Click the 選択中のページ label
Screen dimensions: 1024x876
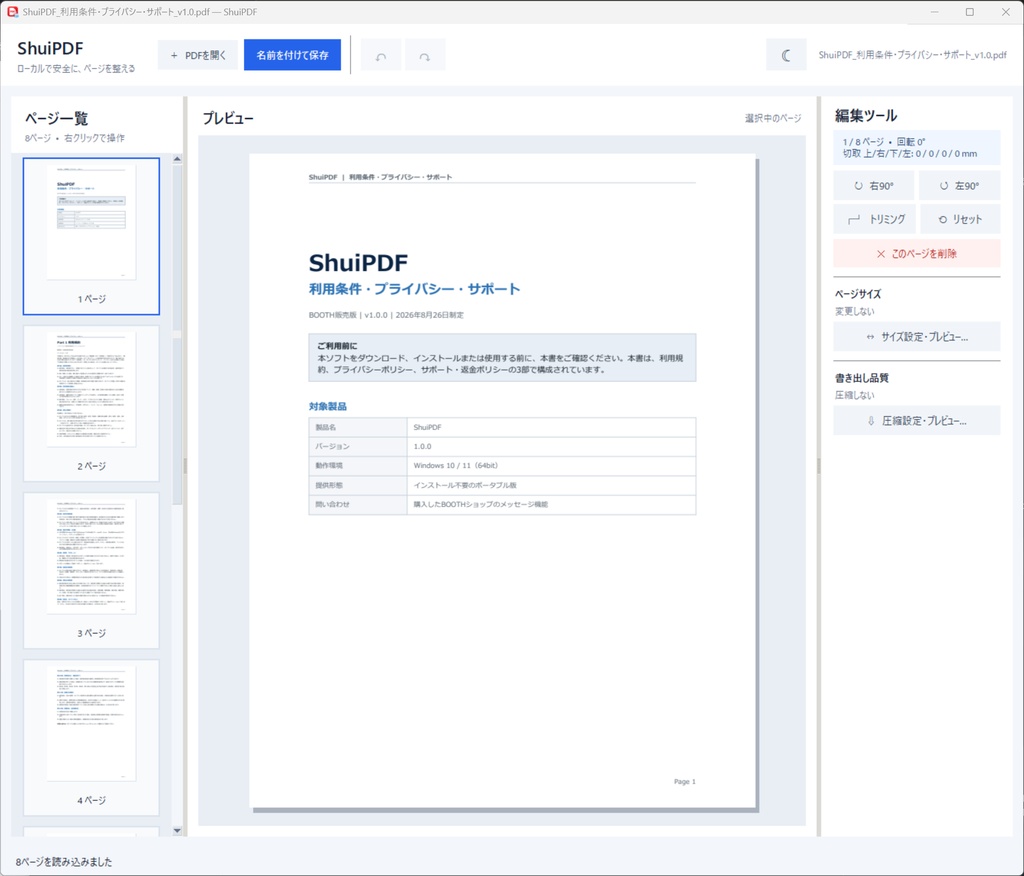click(773, 118)
